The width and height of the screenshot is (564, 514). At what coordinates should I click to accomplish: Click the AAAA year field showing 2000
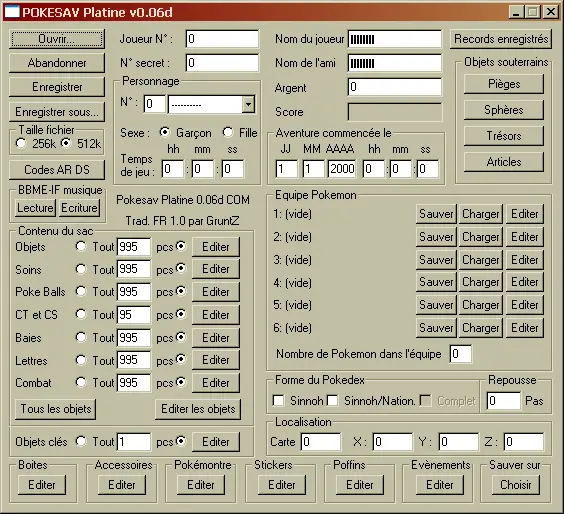pos(342,169)
